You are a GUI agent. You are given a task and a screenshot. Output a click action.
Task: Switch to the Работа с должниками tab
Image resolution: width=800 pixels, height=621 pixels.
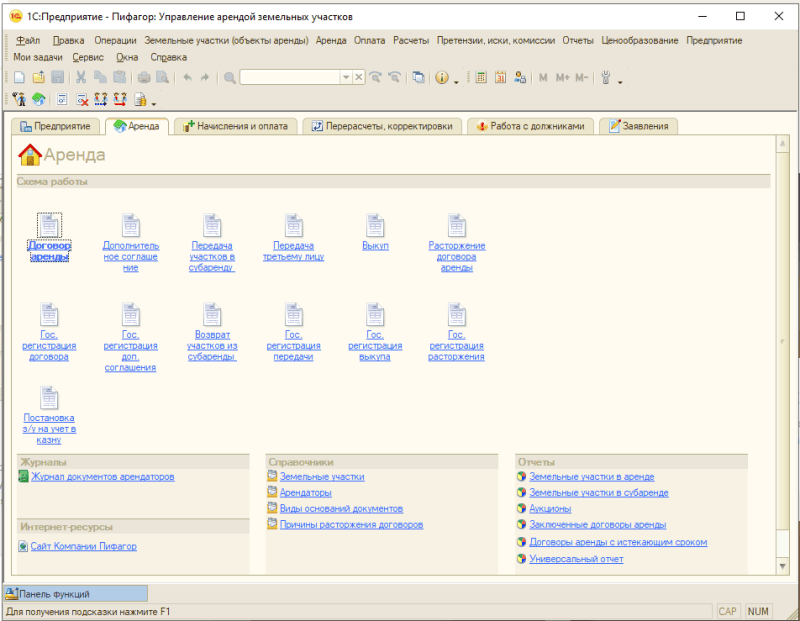click(x=536, y=126)
